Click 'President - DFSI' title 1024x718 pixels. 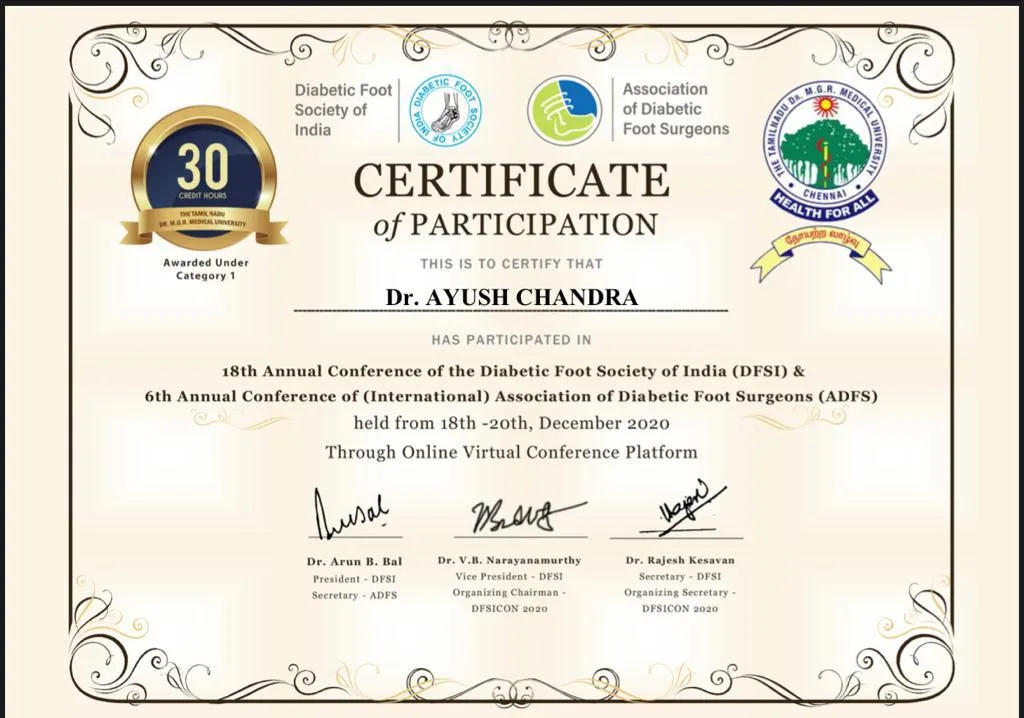[354, 579]
